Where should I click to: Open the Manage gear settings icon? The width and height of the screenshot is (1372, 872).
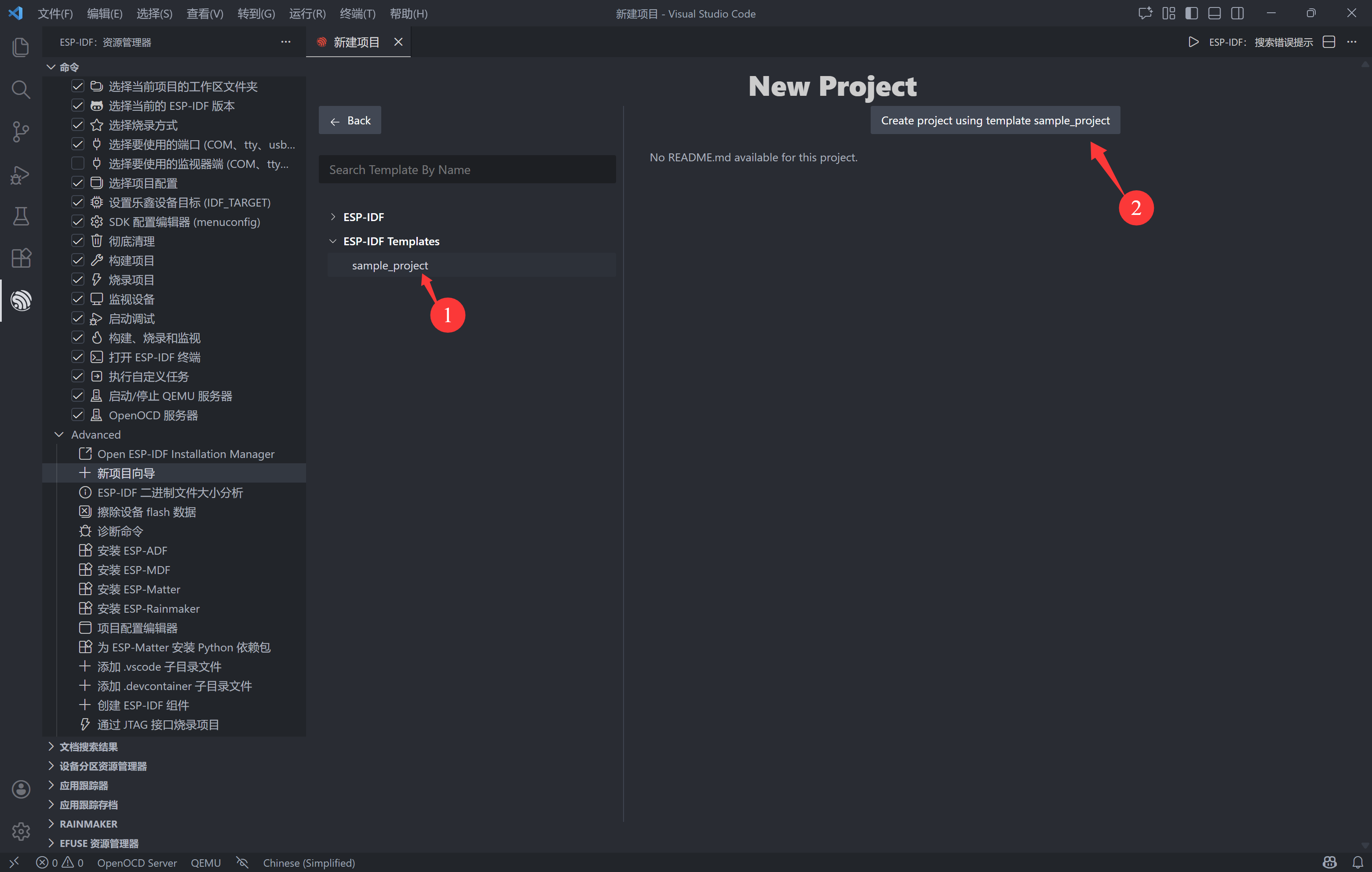tap(21, 831)
